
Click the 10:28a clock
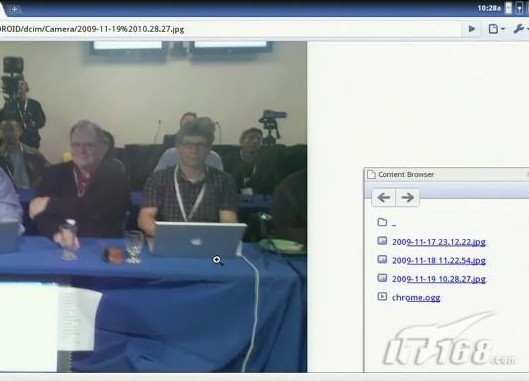(x=489, y=8)
